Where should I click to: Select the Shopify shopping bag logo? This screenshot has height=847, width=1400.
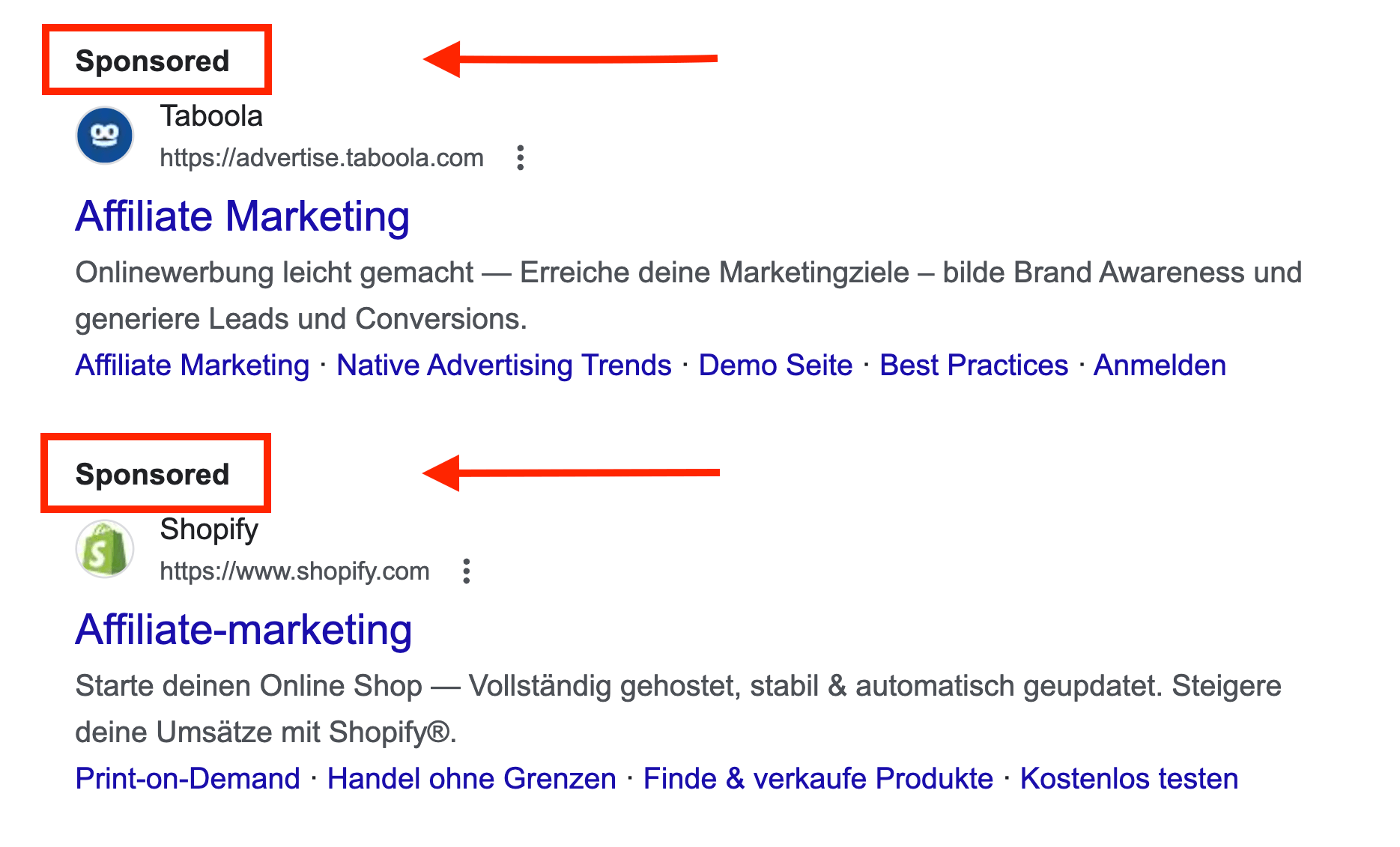pyautogui.click(x=104, y=549)
